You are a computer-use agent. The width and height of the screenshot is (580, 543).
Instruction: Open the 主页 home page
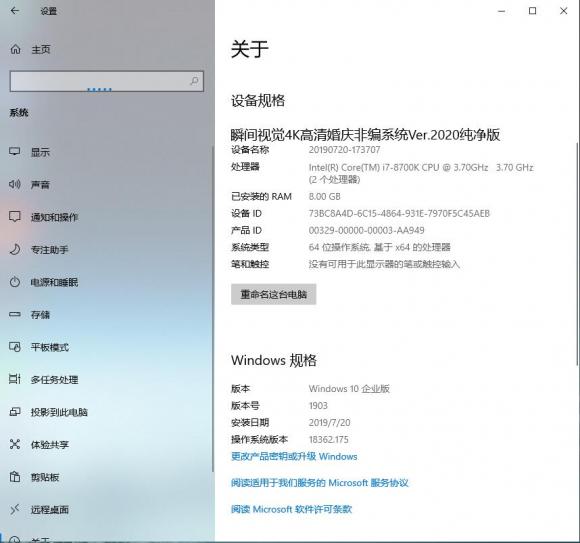(x=41, y=49)
